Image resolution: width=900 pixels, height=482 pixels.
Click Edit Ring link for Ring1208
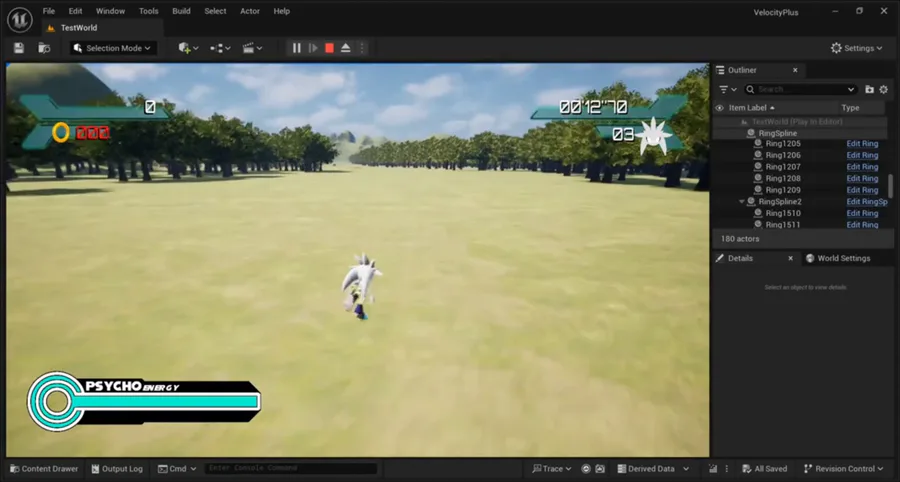[862, 178]
